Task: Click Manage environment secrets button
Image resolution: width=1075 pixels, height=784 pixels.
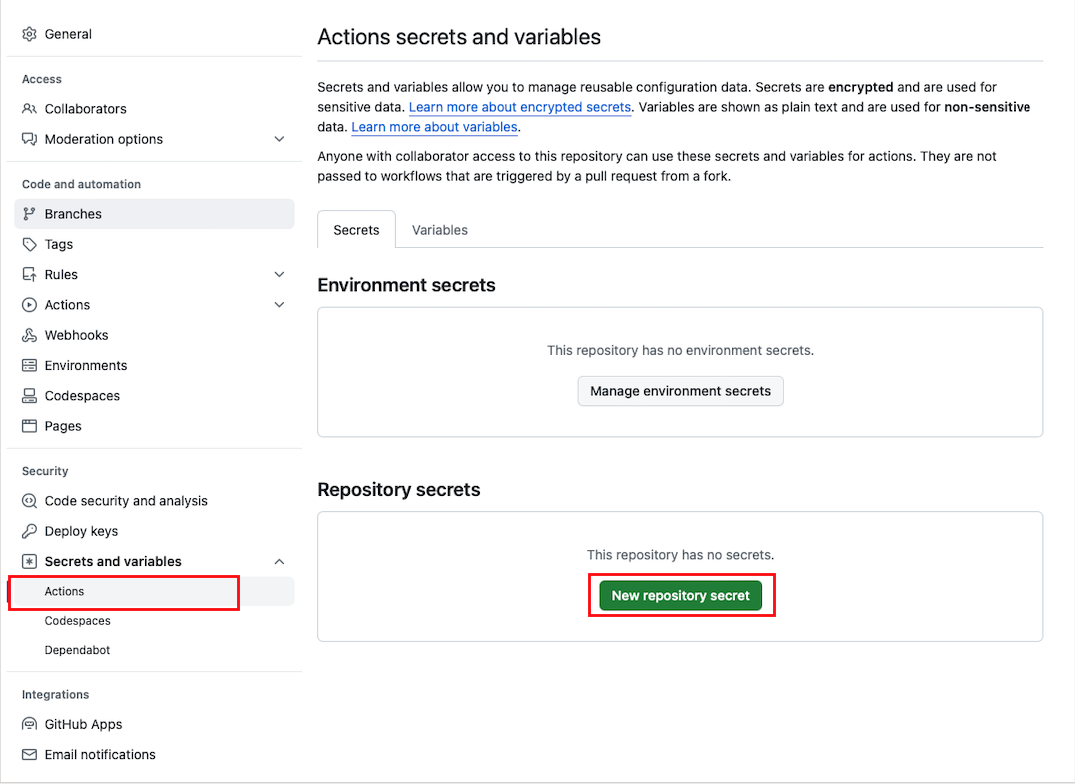Action: 680,391
